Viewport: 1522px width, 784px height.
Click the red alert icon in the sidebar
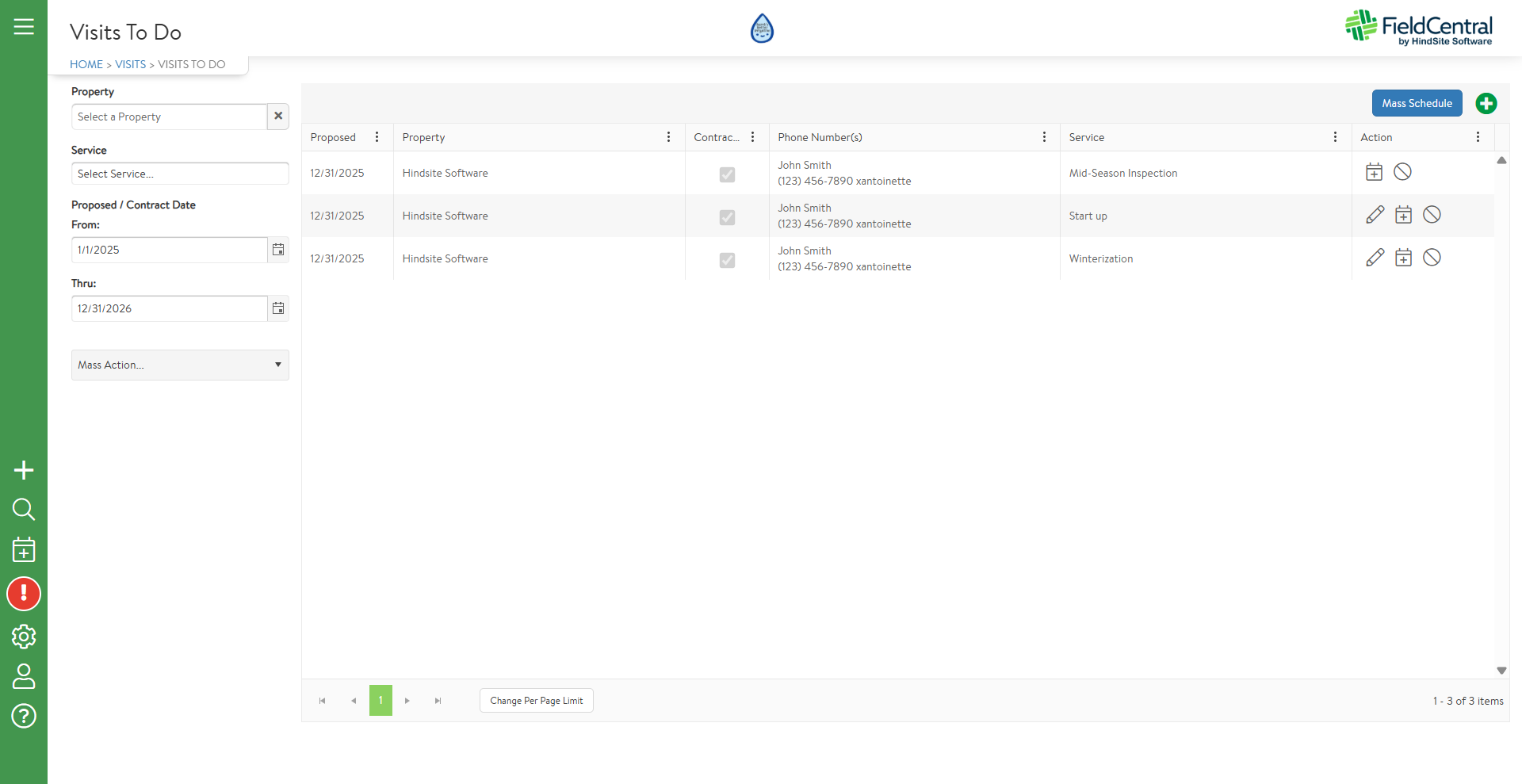coord(24,594)
